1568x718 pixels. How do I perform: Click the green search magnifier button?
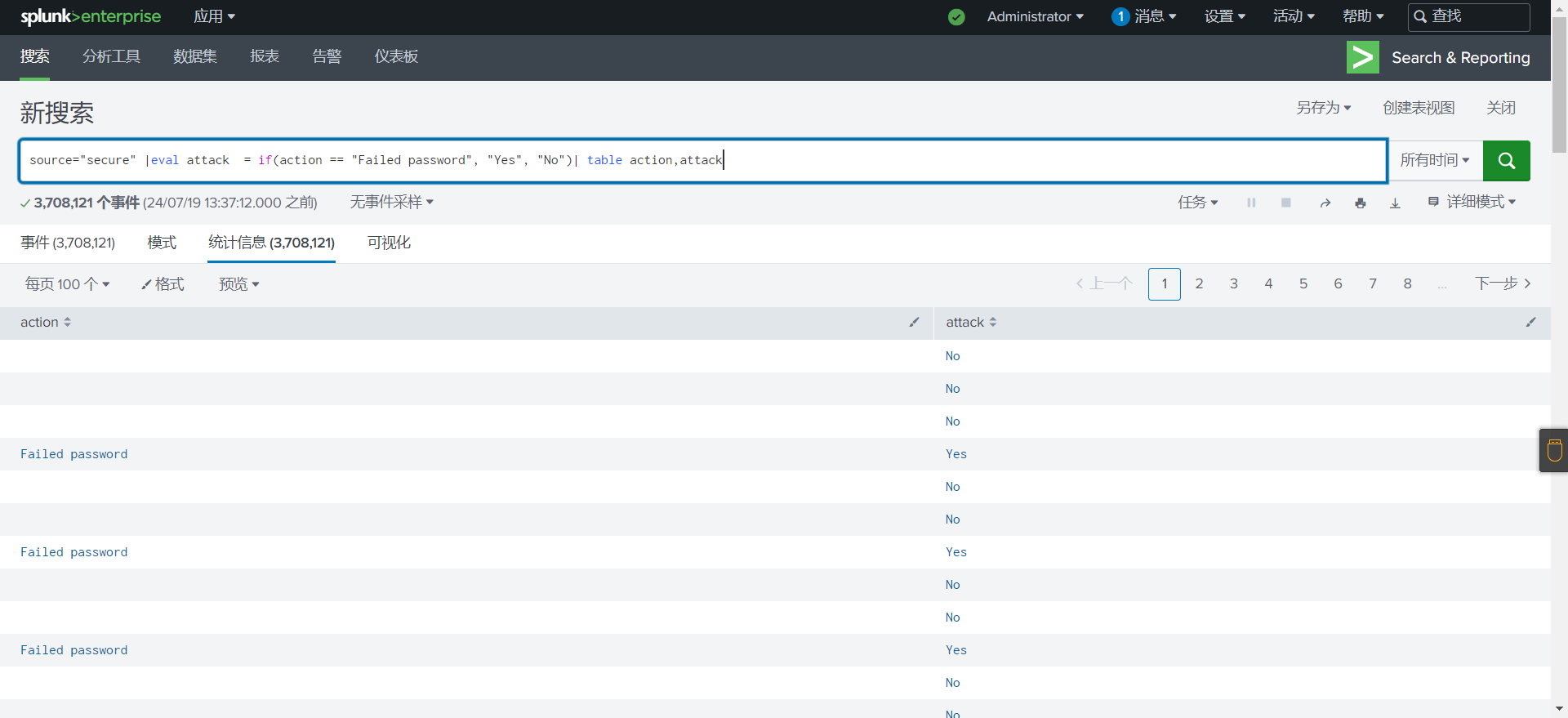[1506, 161]
